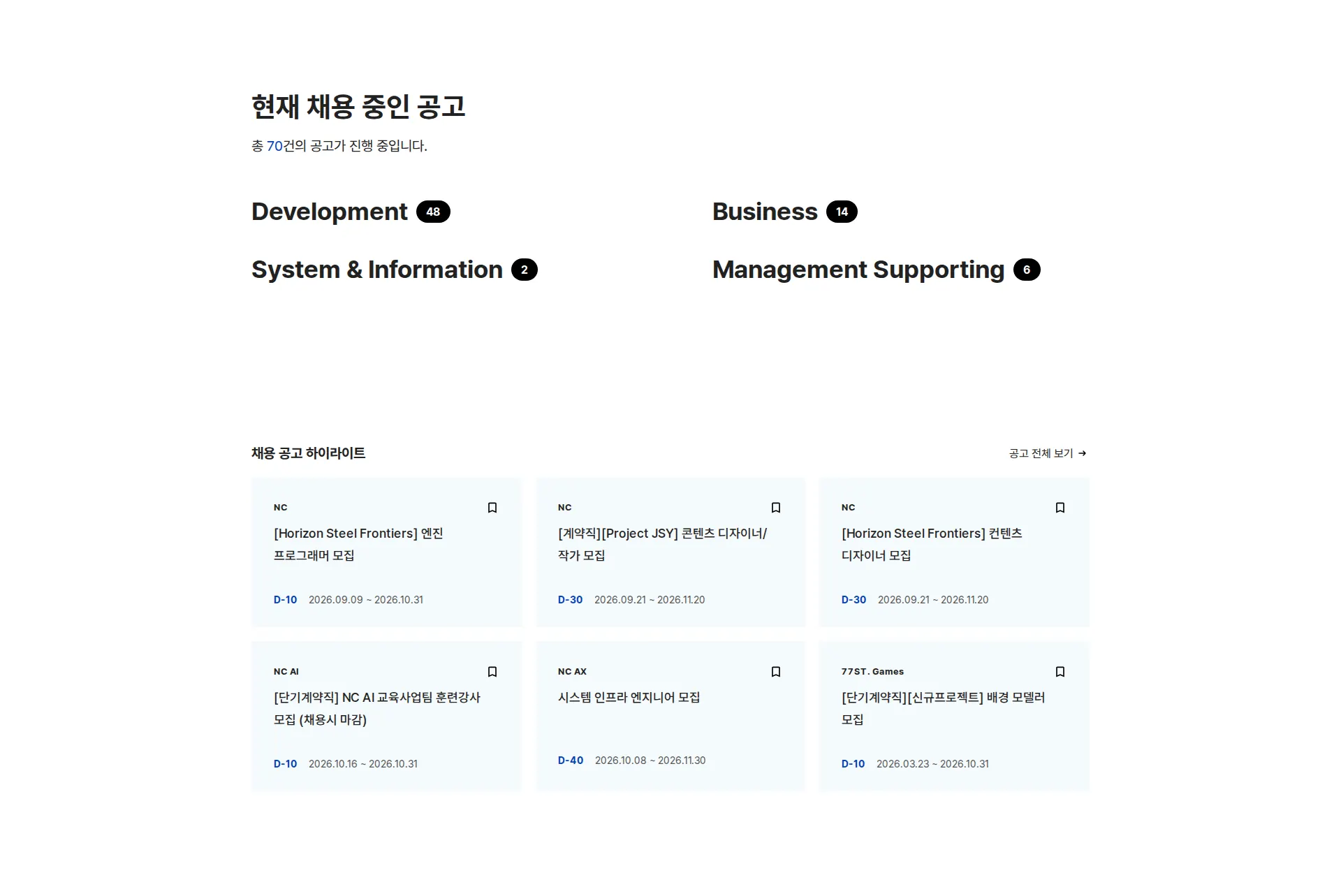Open the 시스템 인프라 엔지니어 모집 job title
Viewport: 1341px width, 896px height.
tap(629, 697)
